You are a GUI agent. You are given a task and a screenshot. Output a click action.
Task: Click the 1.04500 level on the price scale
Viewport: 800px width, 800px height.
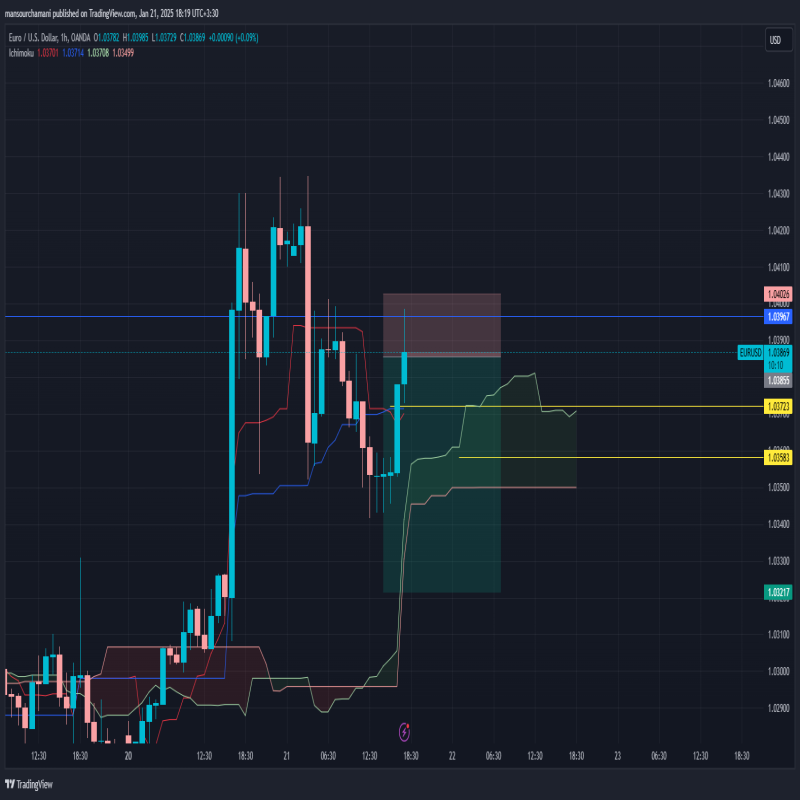pyautogui.click(x=778, y=120)
